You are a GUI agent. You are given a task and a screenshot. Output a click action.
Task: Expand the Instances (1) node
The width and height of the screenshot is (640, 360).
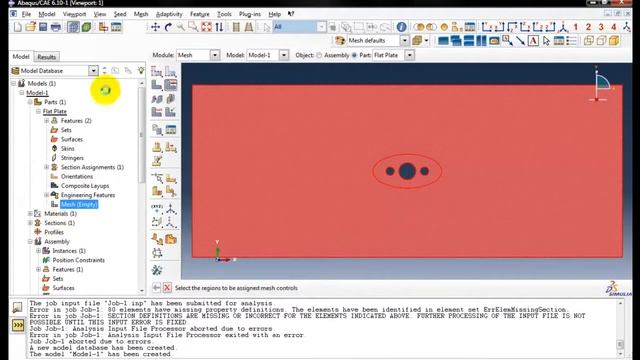click(x=38, y=251)
